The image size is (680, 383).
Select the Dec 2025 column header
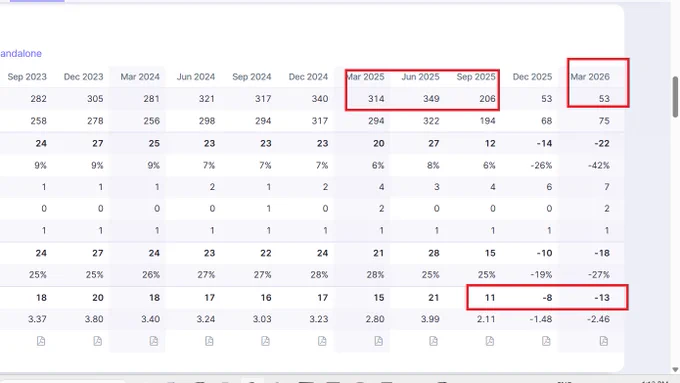tap(532, 77)
